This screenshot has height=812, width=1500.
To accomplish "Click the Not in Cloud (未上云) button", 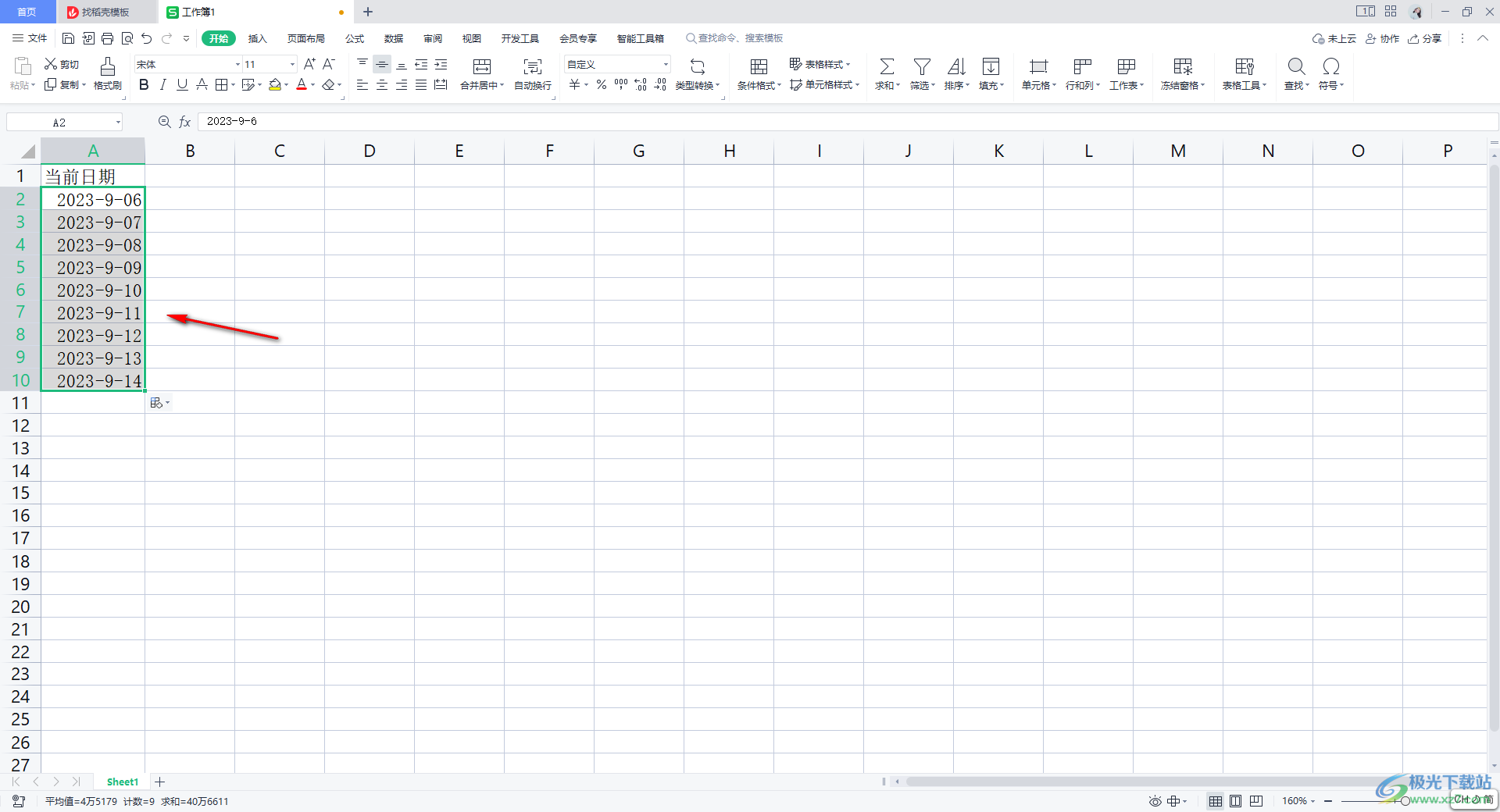I will pyautogui.click(x=1334, y=38).
